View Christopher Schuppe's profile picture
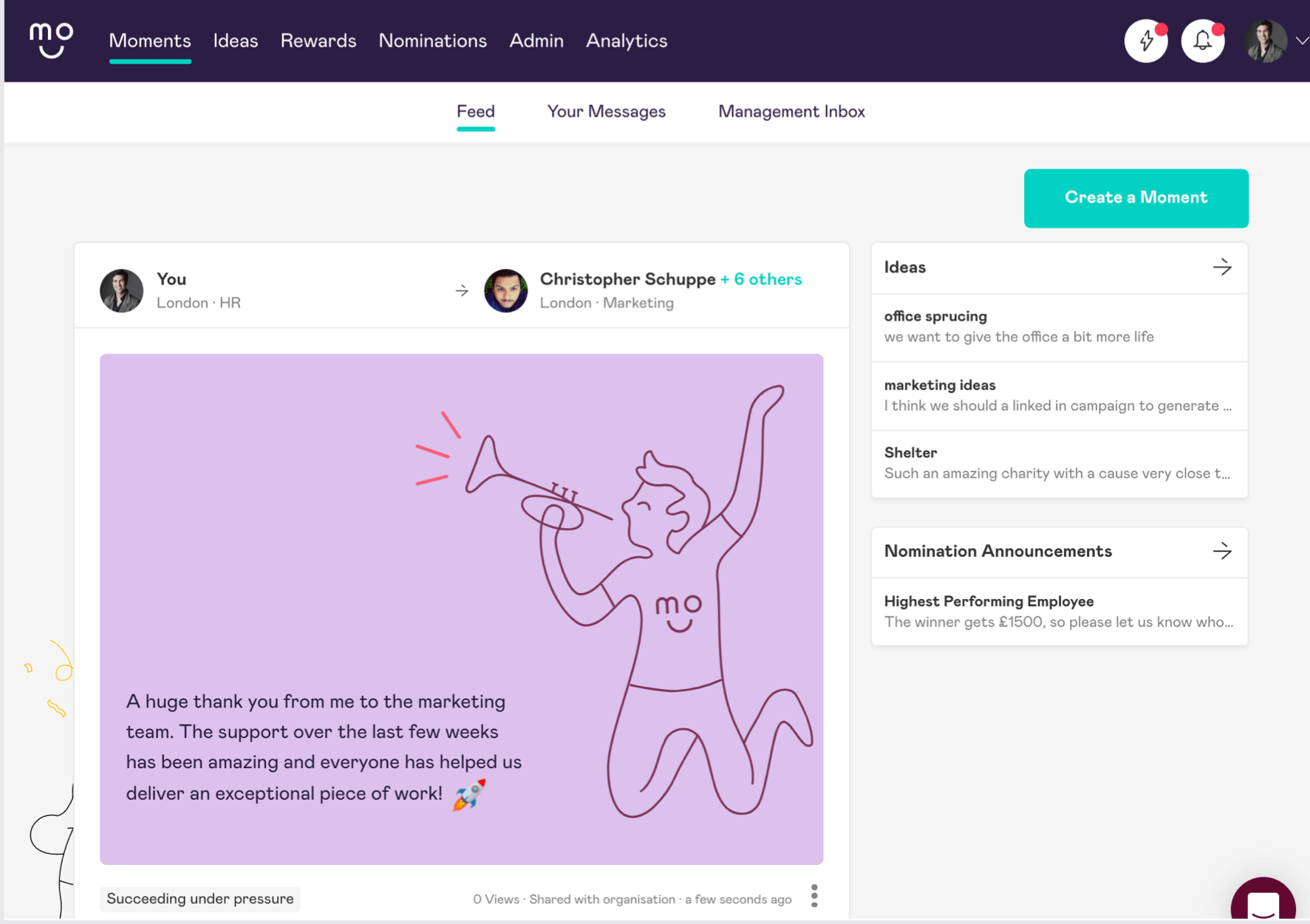1310x924 pixels. [x=506, y=290]
